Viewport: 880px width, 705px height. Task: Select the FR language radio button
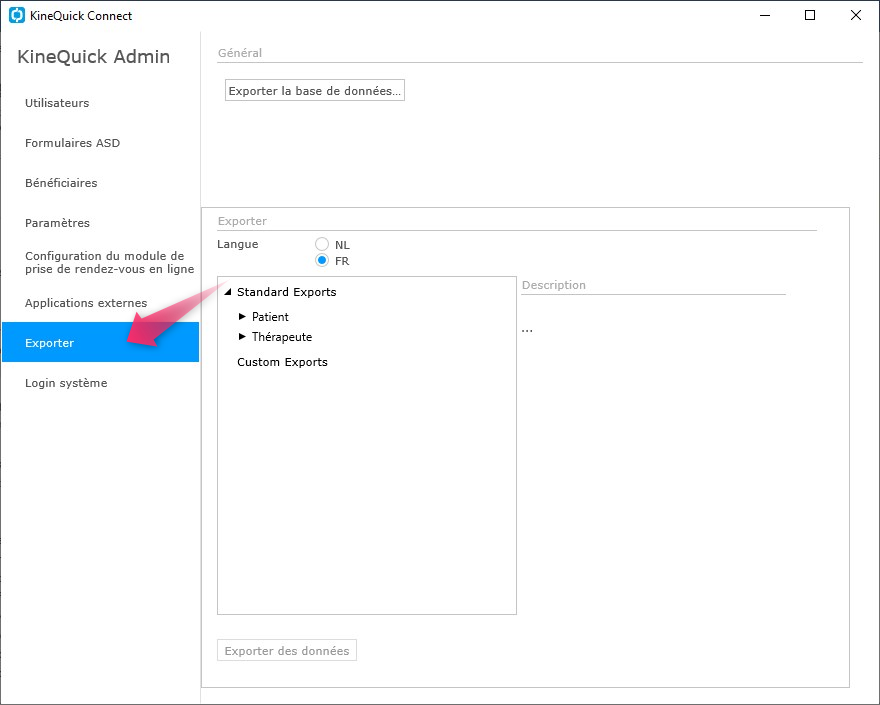click(x=322, y=260)
